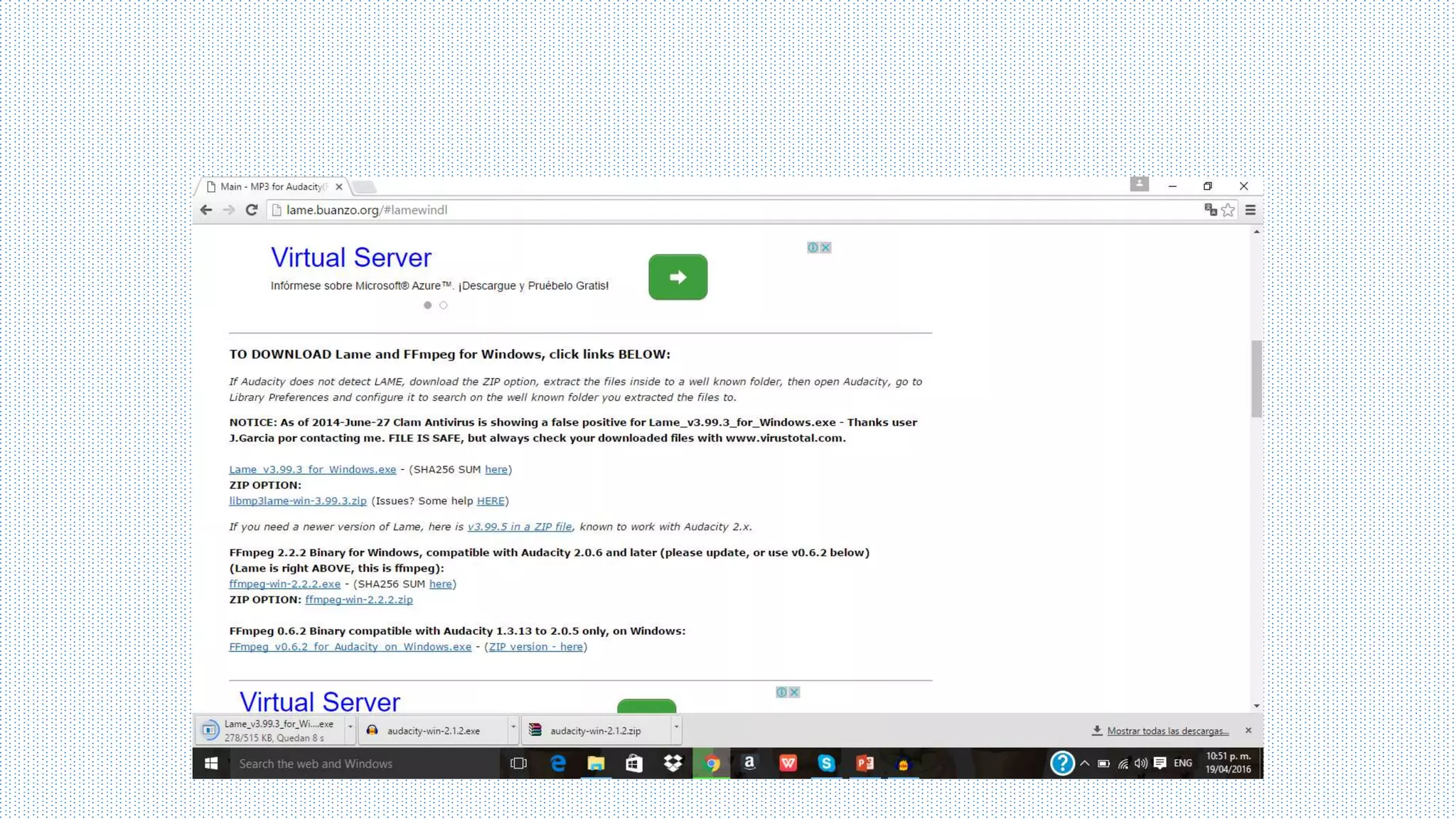This screenshot has width=1456, height=819.
Task: Download FFmpeg_v0.6.2_for_Audacity_on_Windows.exe
Action: tap(350, 646)
